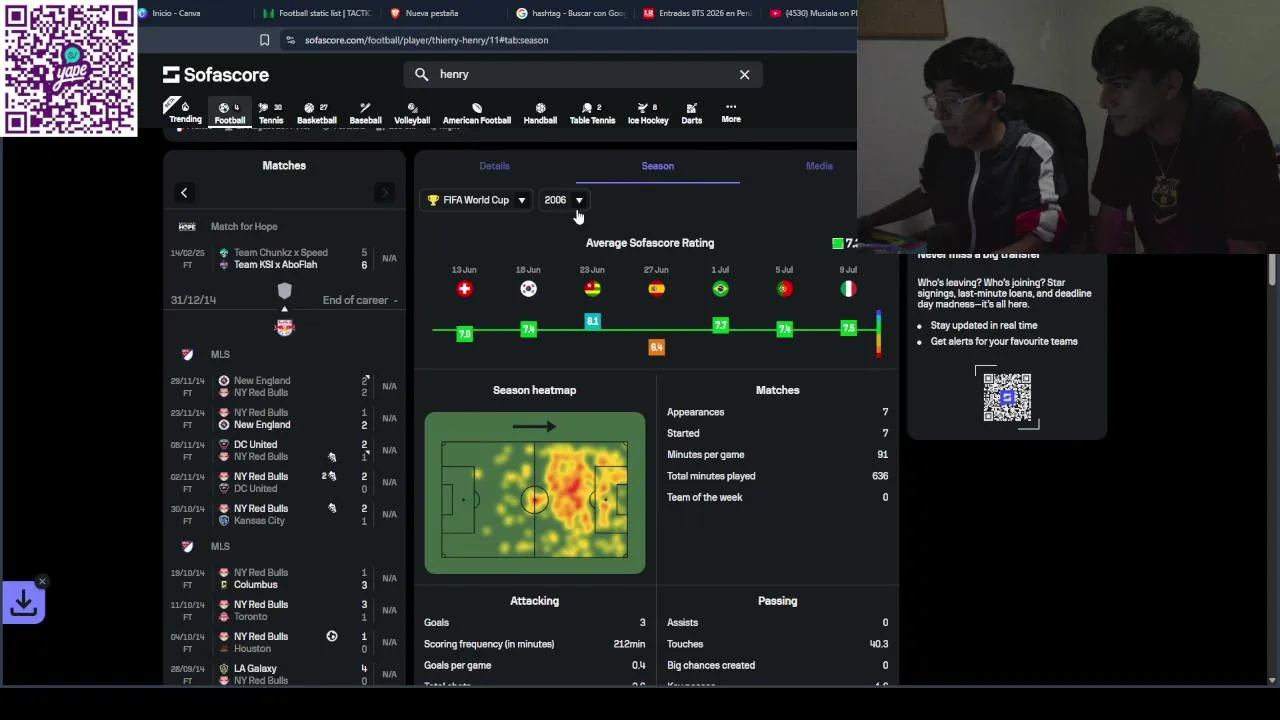The image size is (1280, 720).
Task: Switch to the Entradas BTS 2026 tab
Action: (x=697, y=13)
